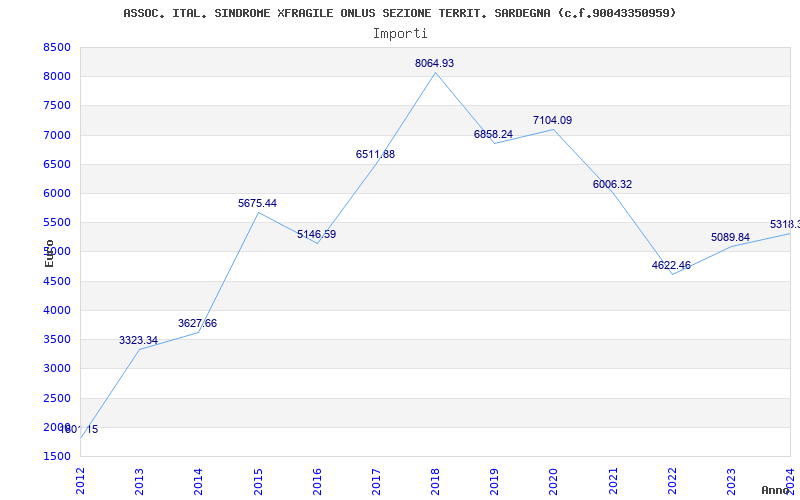
Task: Click the 1500 y-axis value
Action: (57, 456)
